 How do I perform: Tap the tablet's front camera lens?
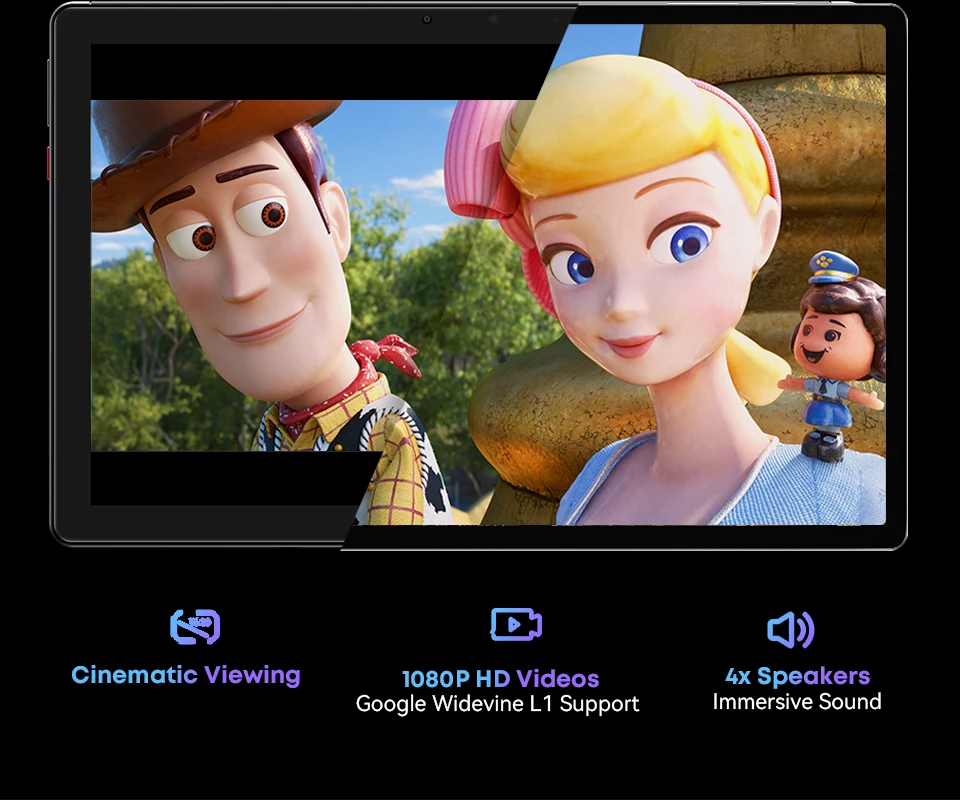pos(427,20)
